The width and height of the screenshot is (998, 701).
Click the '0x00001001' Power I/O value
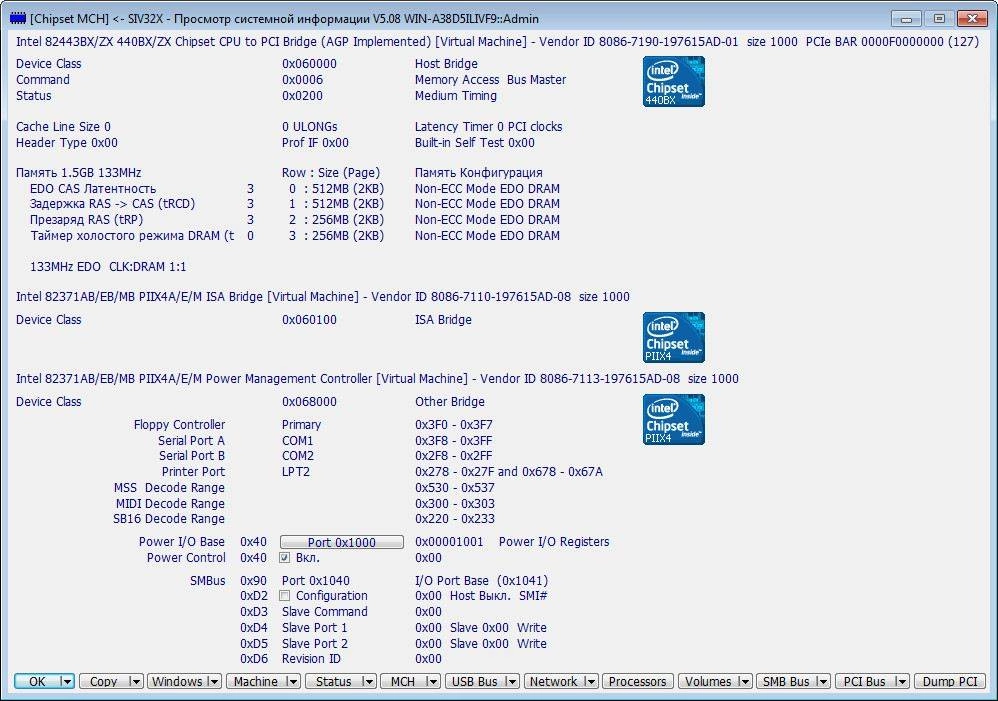pyautogui.click(x=449, y=542)
